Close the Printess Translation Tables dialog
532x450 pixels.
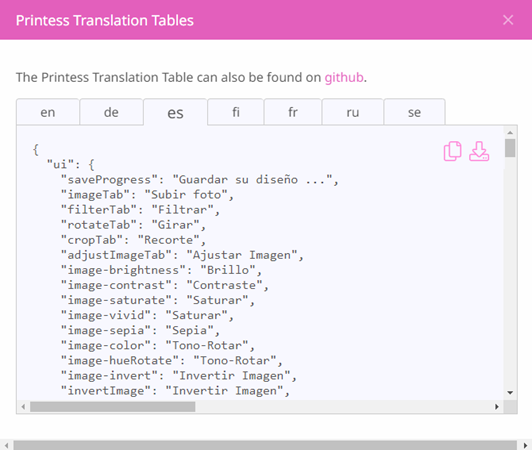(x=508, y=20)
